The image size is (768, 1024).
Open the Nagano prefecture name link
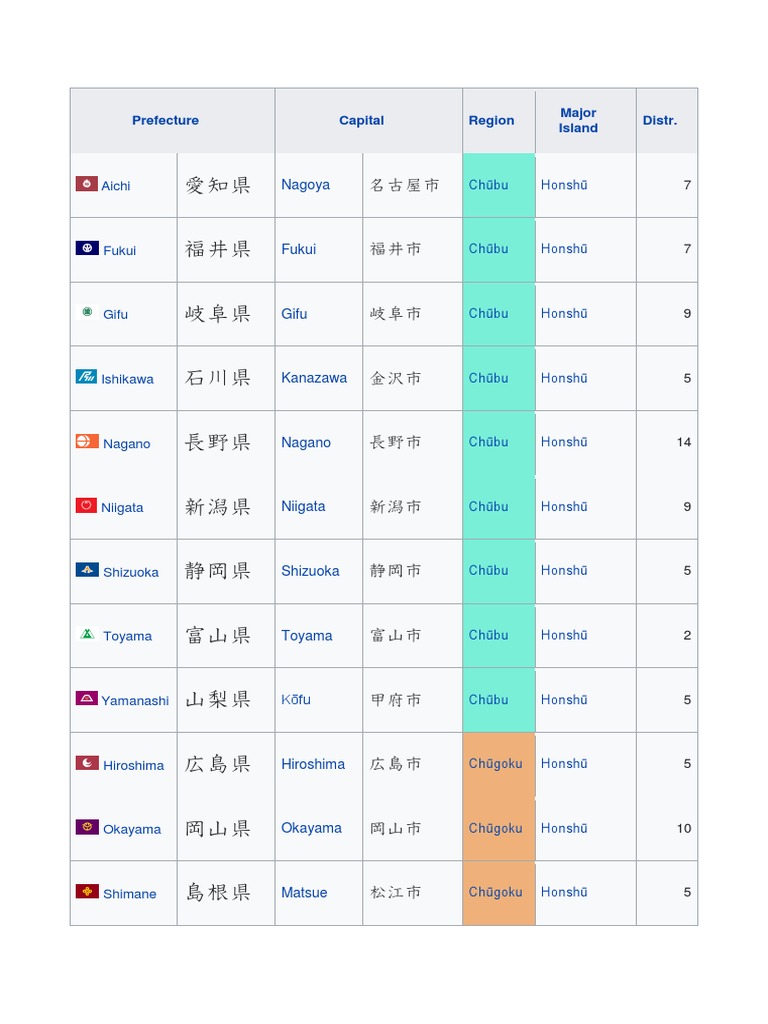127,443
